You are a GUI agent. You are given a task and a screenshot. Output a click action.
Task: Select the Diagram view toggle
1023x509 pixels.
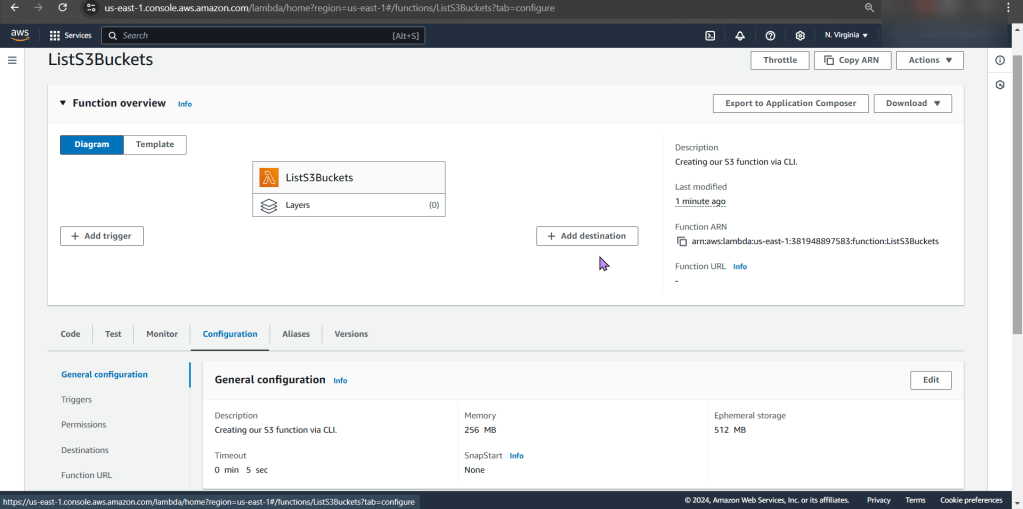pyautogui.click(x=91, y=145)
